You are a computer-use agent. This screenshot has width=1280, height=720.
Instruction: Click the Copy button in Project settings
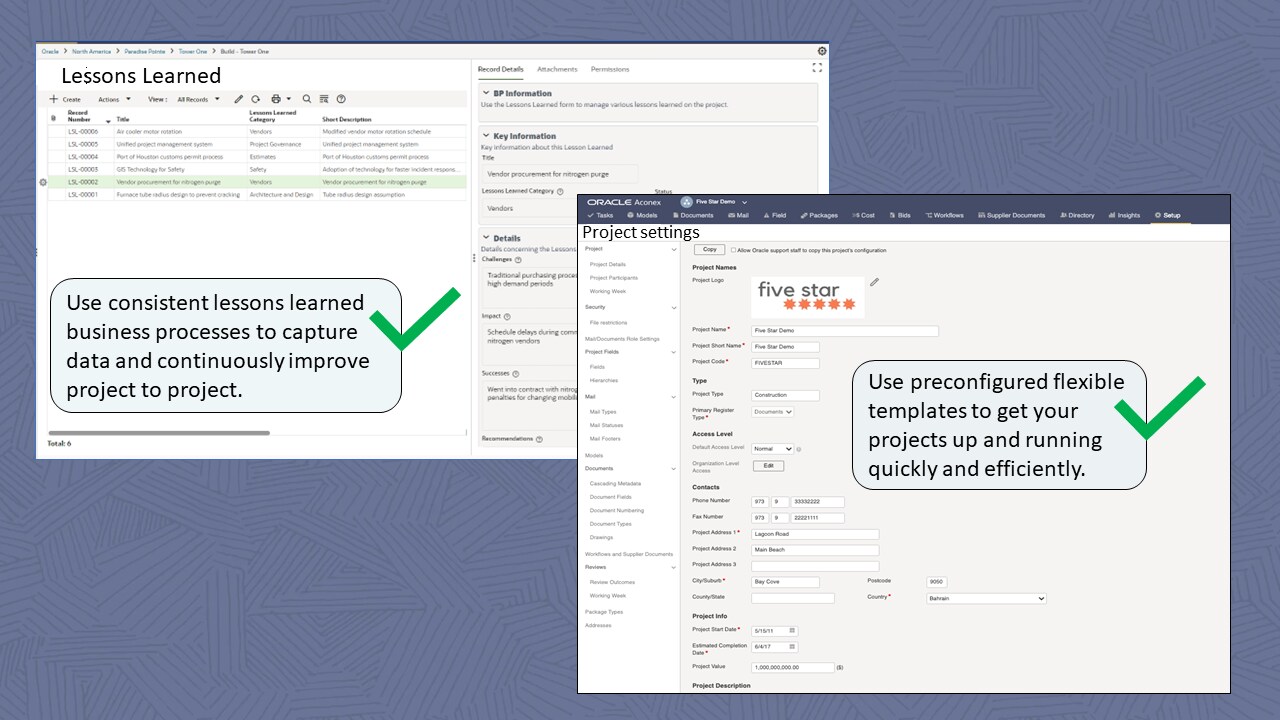(x=709, y=250)
